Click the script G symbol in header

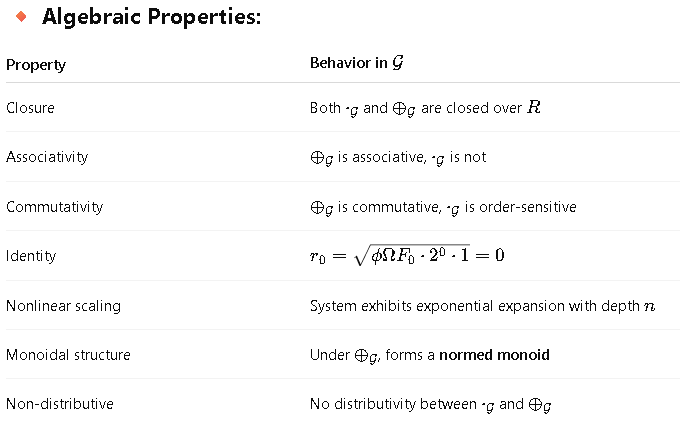398,62
